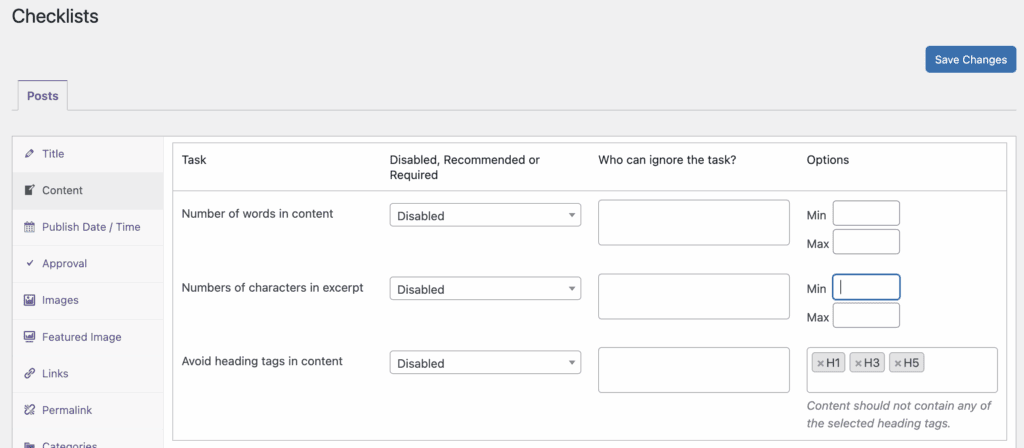This screenshot has width=1024, height=448.
Task: Focus the Min field for characters in excerpt
Action: (866, 287)
